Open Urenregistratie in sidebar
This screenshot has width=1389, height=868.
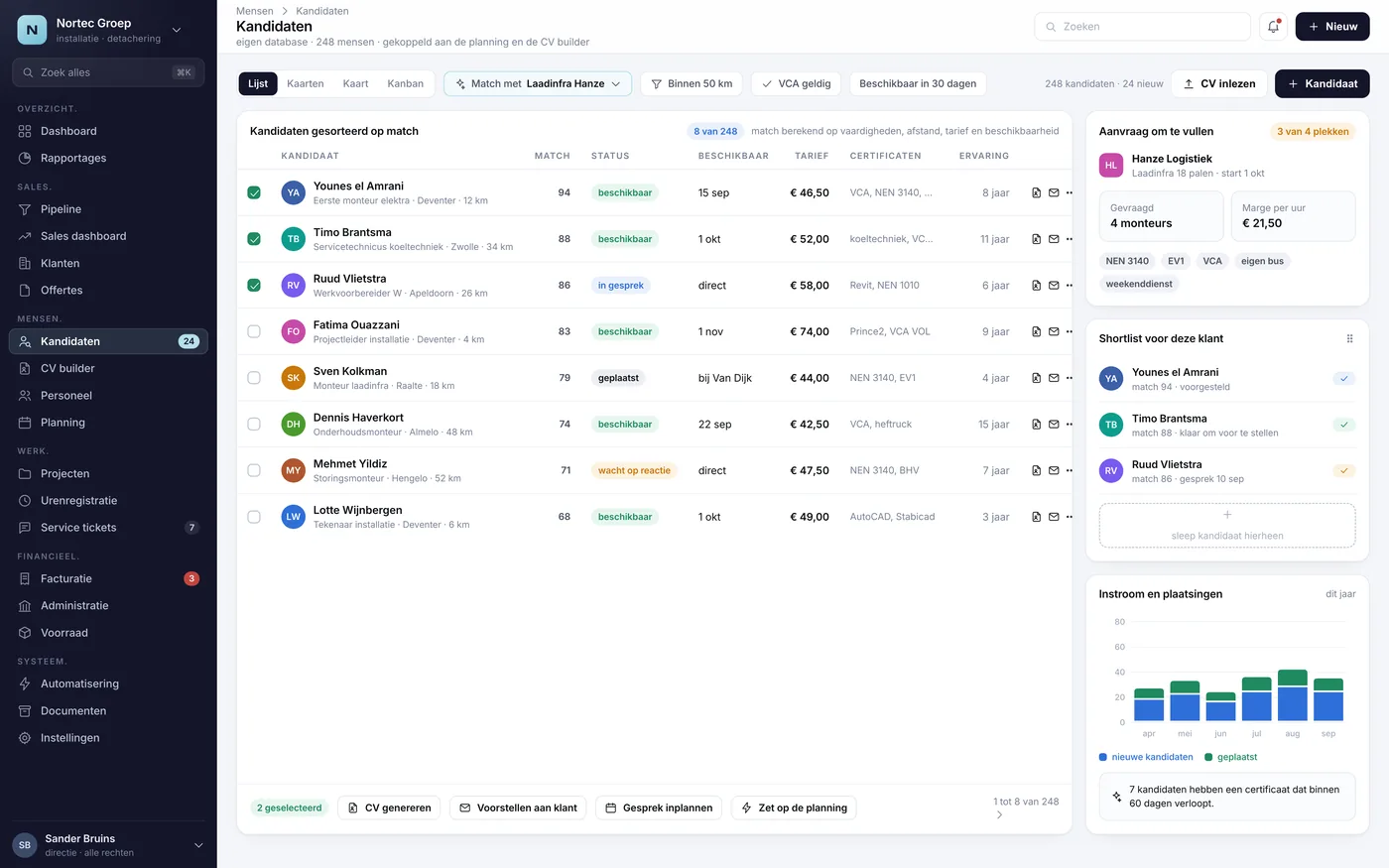point(108,500)
